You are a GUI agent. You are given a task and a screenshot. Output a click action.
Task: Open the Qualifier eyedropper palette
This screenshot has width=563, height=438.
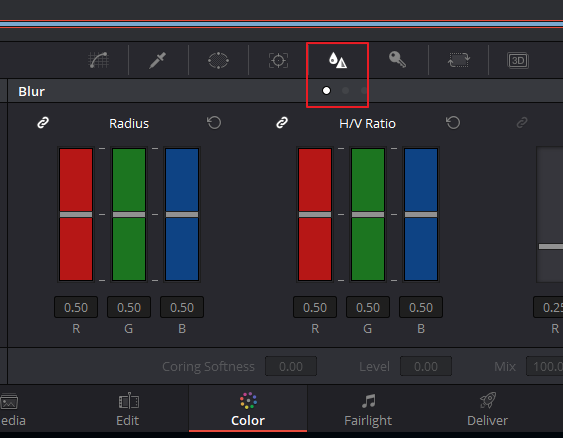point(158,60)
